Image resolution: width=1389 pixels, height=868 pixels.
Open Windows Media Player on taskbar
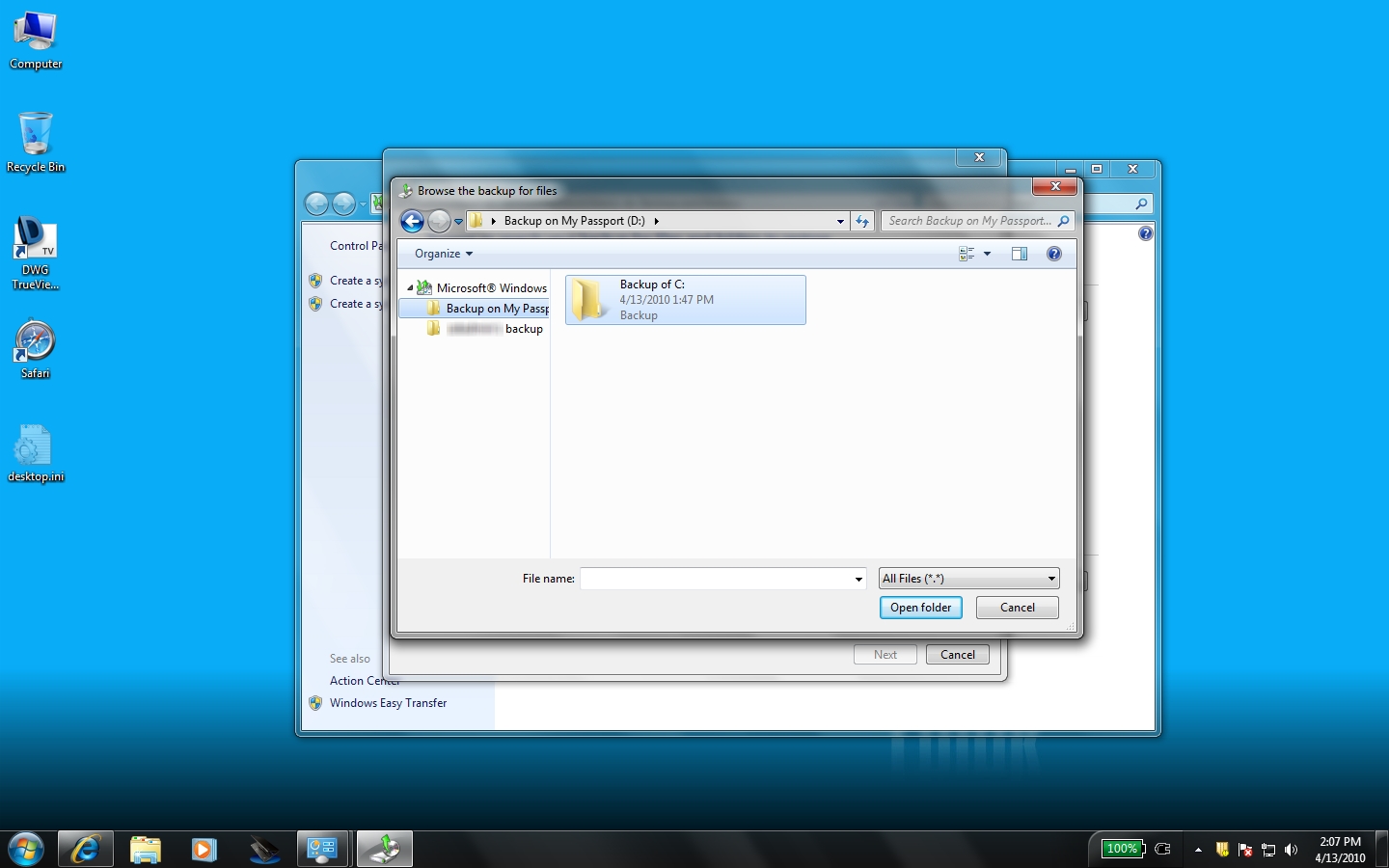204,849
